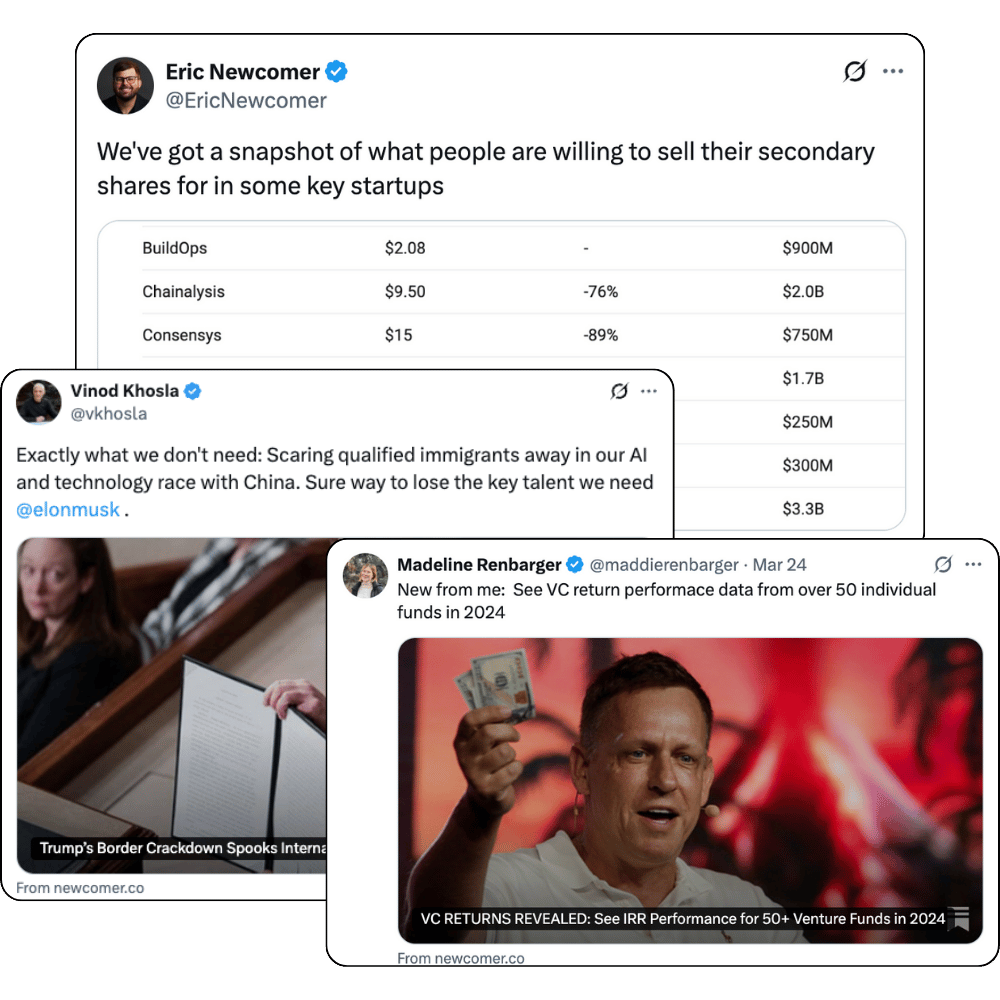Click Eric Newcomer's verified badge
1000x1000 pixels.
click(x=337, y=72)
